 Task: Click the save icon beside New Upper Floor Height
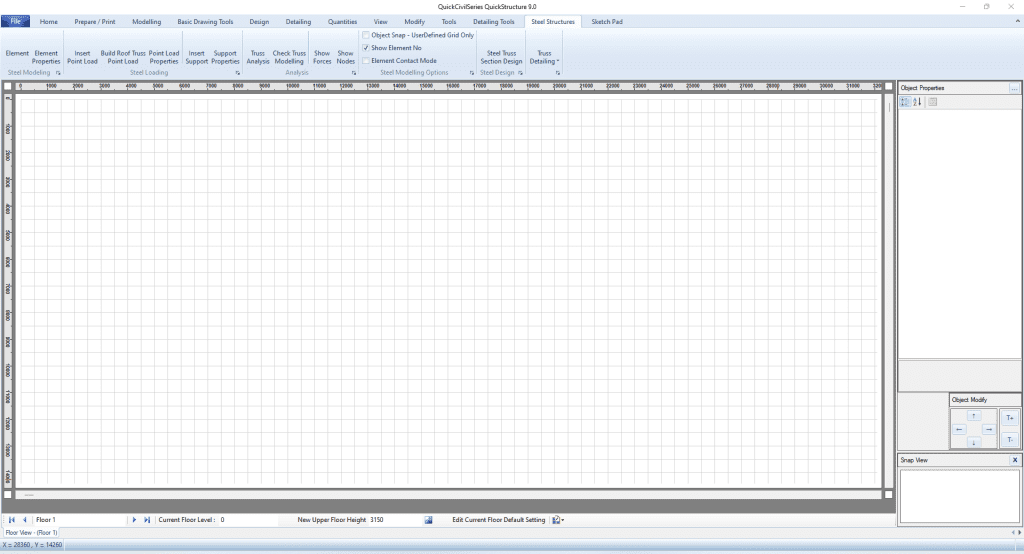point(428,520)
